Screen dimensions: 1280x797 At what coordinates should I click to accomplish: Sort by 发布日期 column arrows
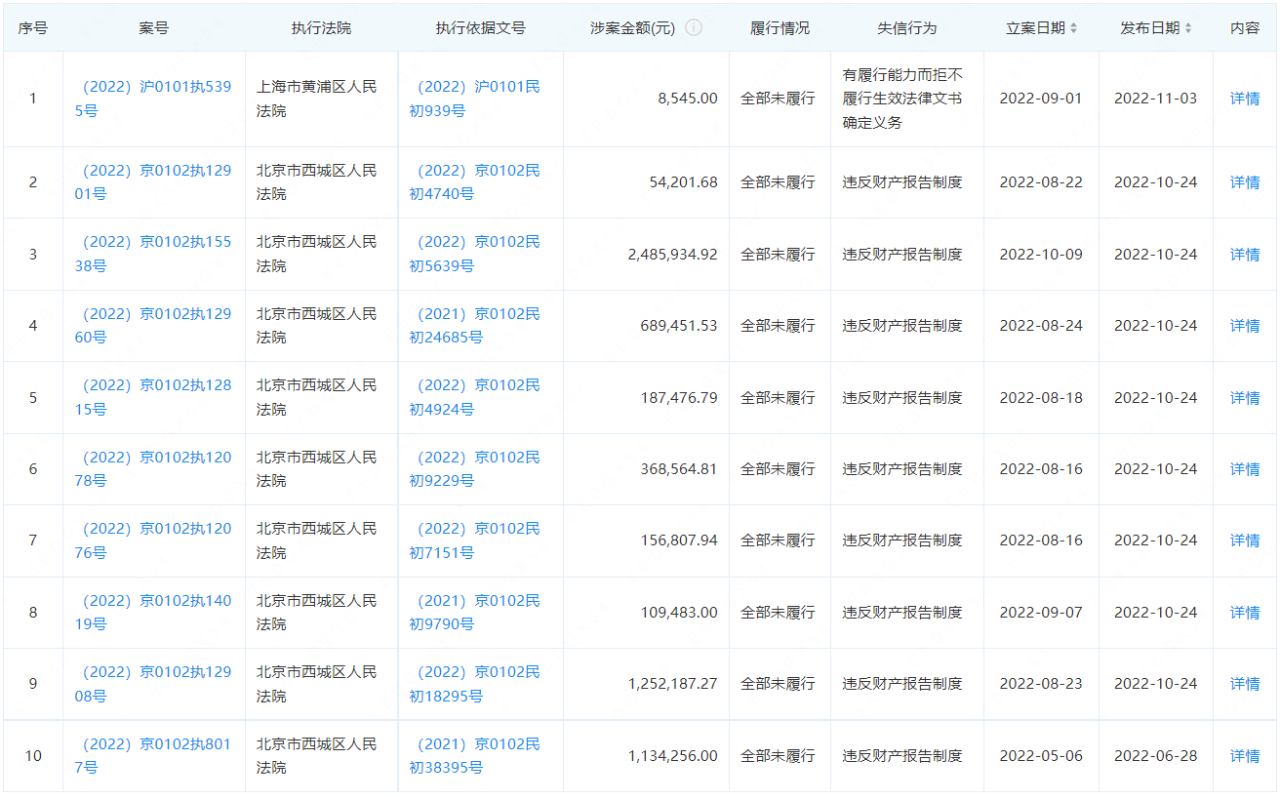[1188, 28]
